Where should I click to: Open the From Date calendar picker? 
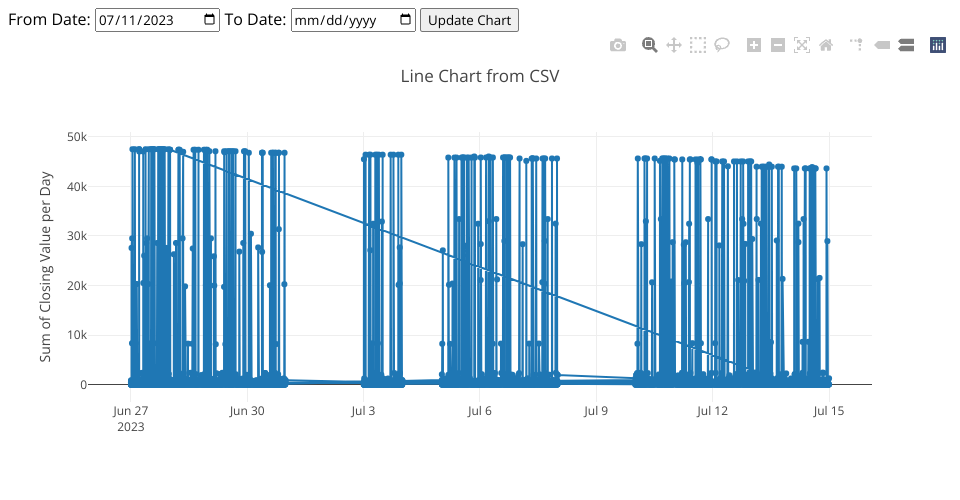209,20
